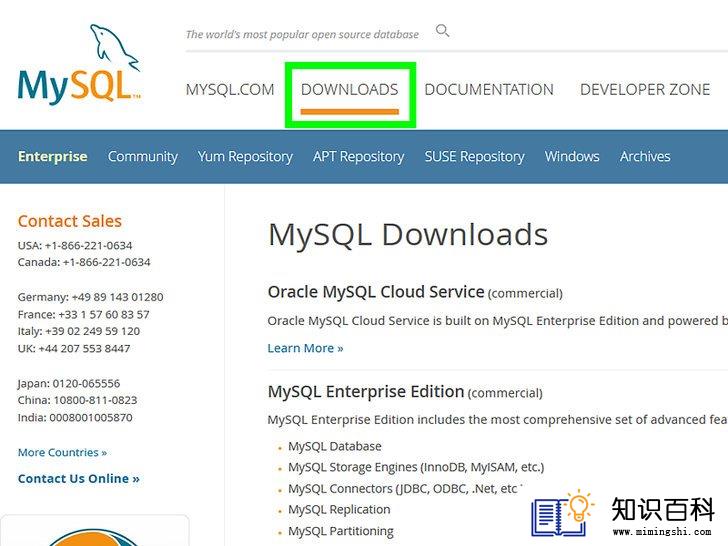Open the MYSQL.COM tab
Viewport: 728px width, 546px height.
tap(230, 90)
